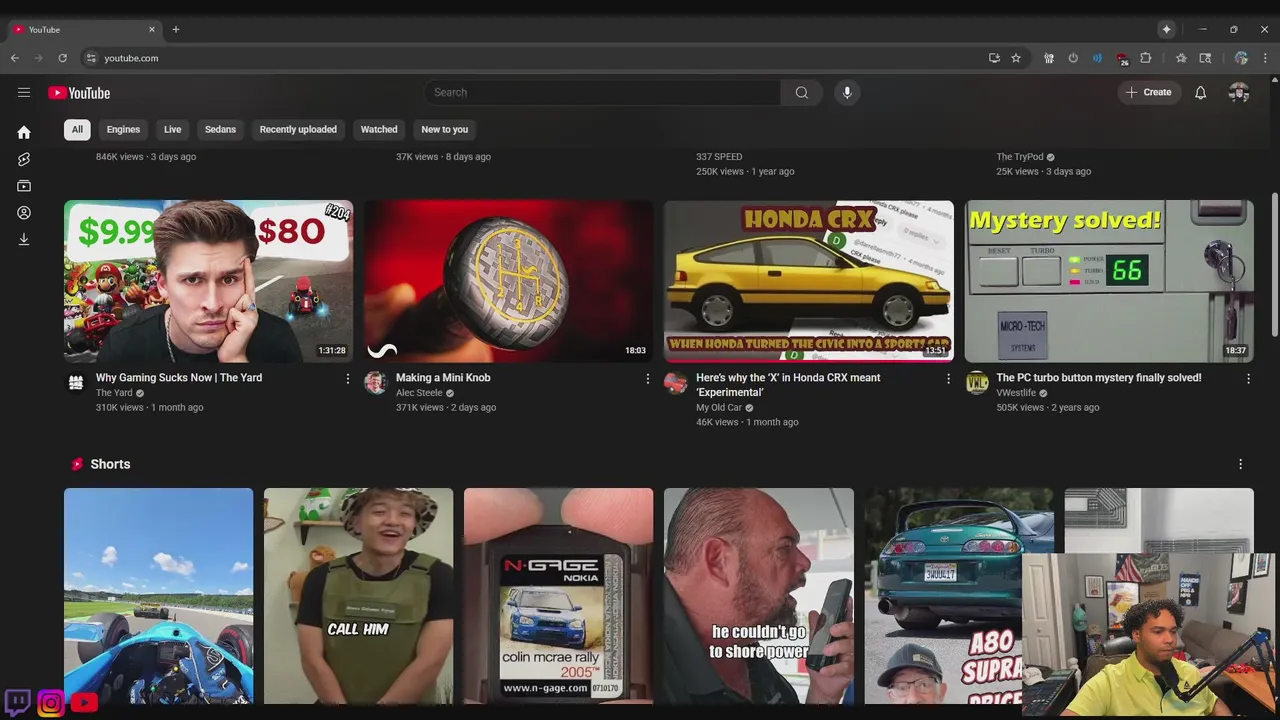Open the Chrome three-dot menu

pos(1265,58)
